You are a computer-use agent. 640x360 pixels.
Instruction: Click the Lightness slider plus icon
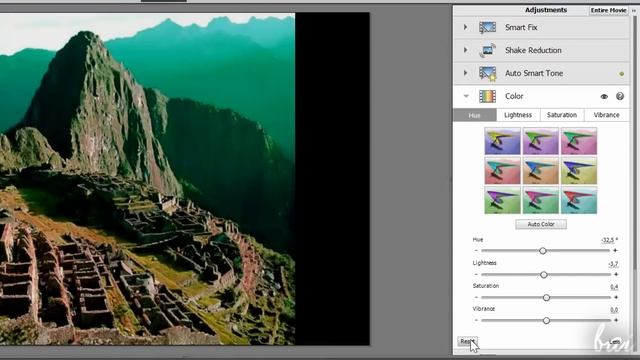click(x=616, y=274)
